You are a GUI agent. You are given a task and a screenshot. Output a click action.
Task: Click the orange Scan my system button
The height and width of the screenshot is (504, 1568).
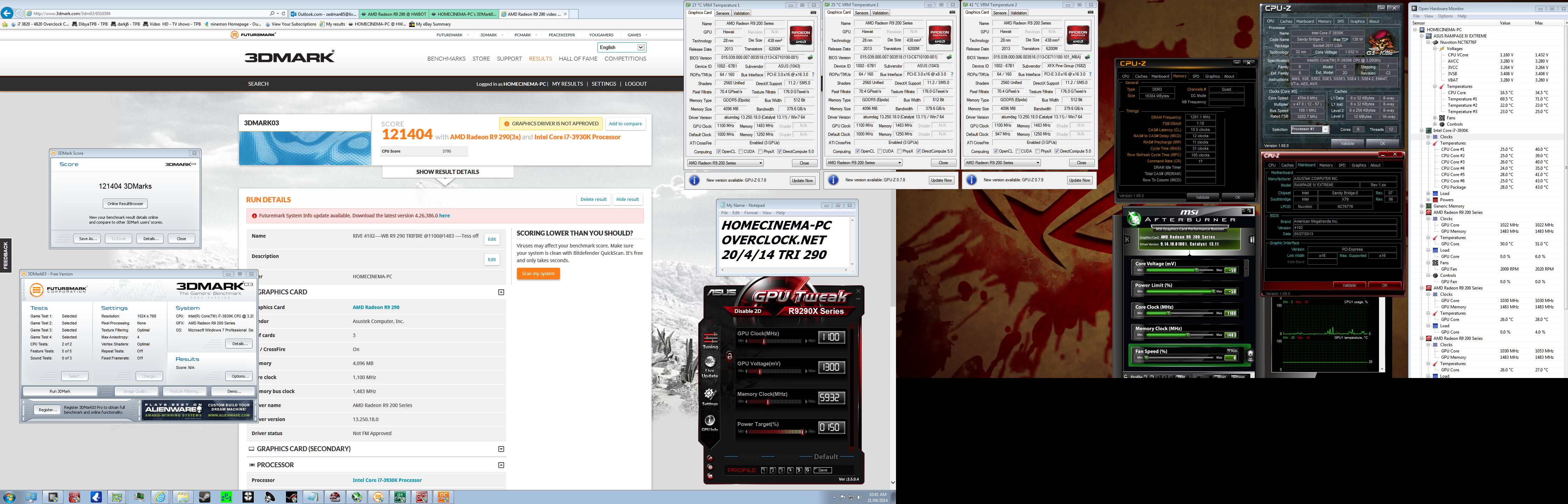(538, 274)
